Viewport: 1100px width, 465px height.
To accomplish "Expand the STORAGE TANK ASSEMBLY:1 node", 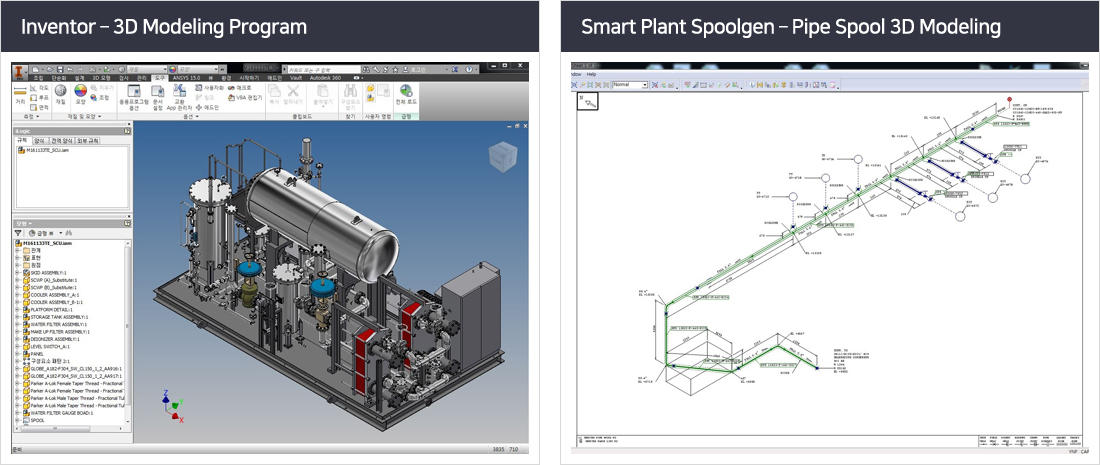I will pyautogui.click(x=16, y=316).
